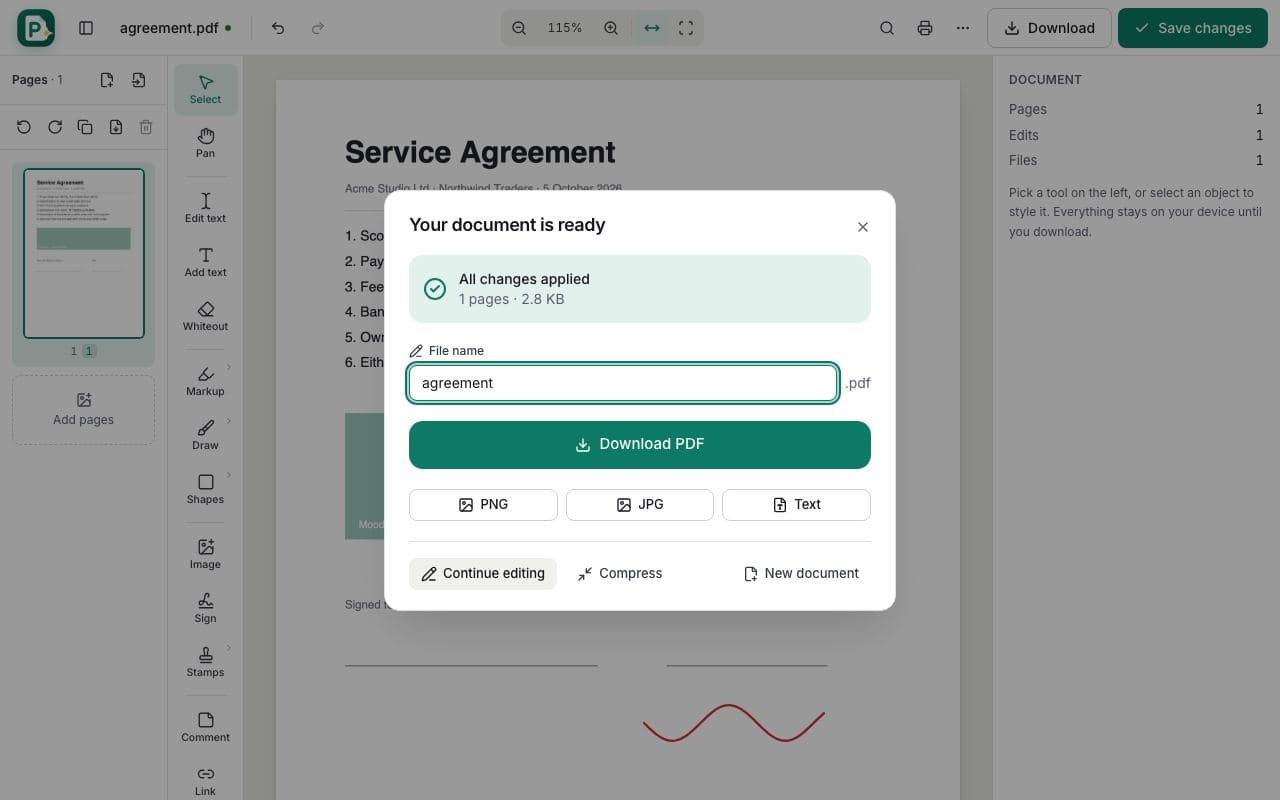The width and height of the screenshot is (1280, 800).
Task: Choose the Add text tool
Action: click(x=205, y=261)
